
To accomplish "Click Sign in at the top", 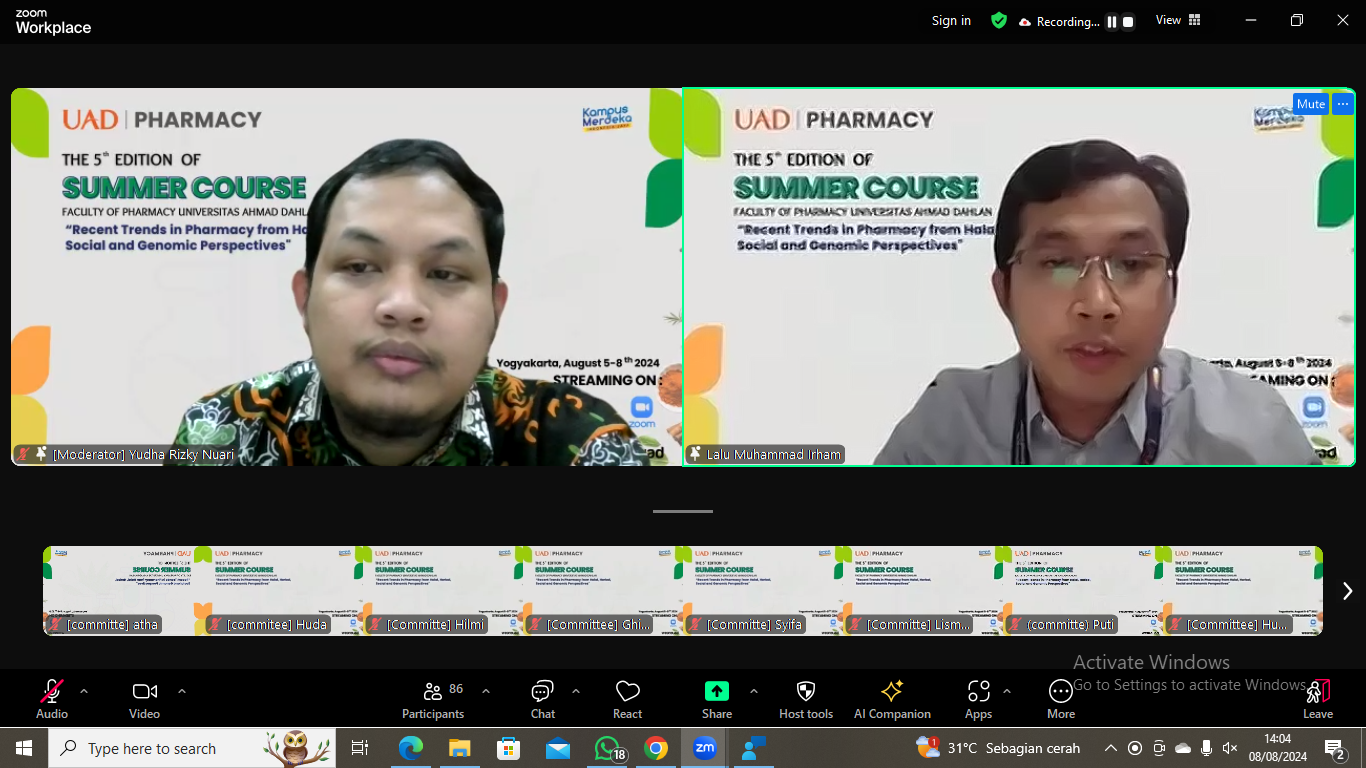I will [x=950, y=20].
